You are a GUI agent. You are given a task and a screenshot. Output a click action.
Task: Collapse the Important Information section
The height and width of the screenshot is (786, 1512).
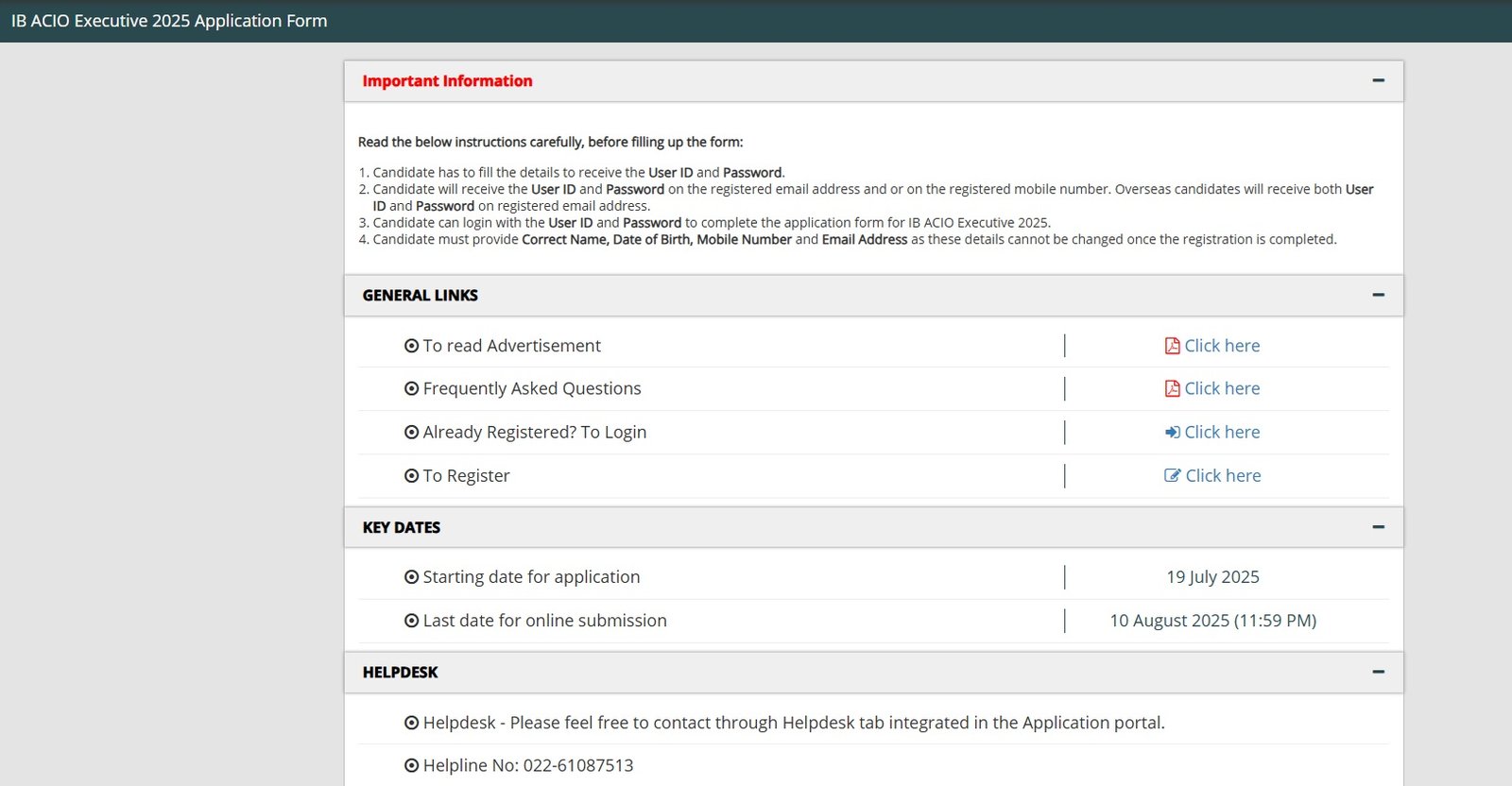(x=1378, y=81)
